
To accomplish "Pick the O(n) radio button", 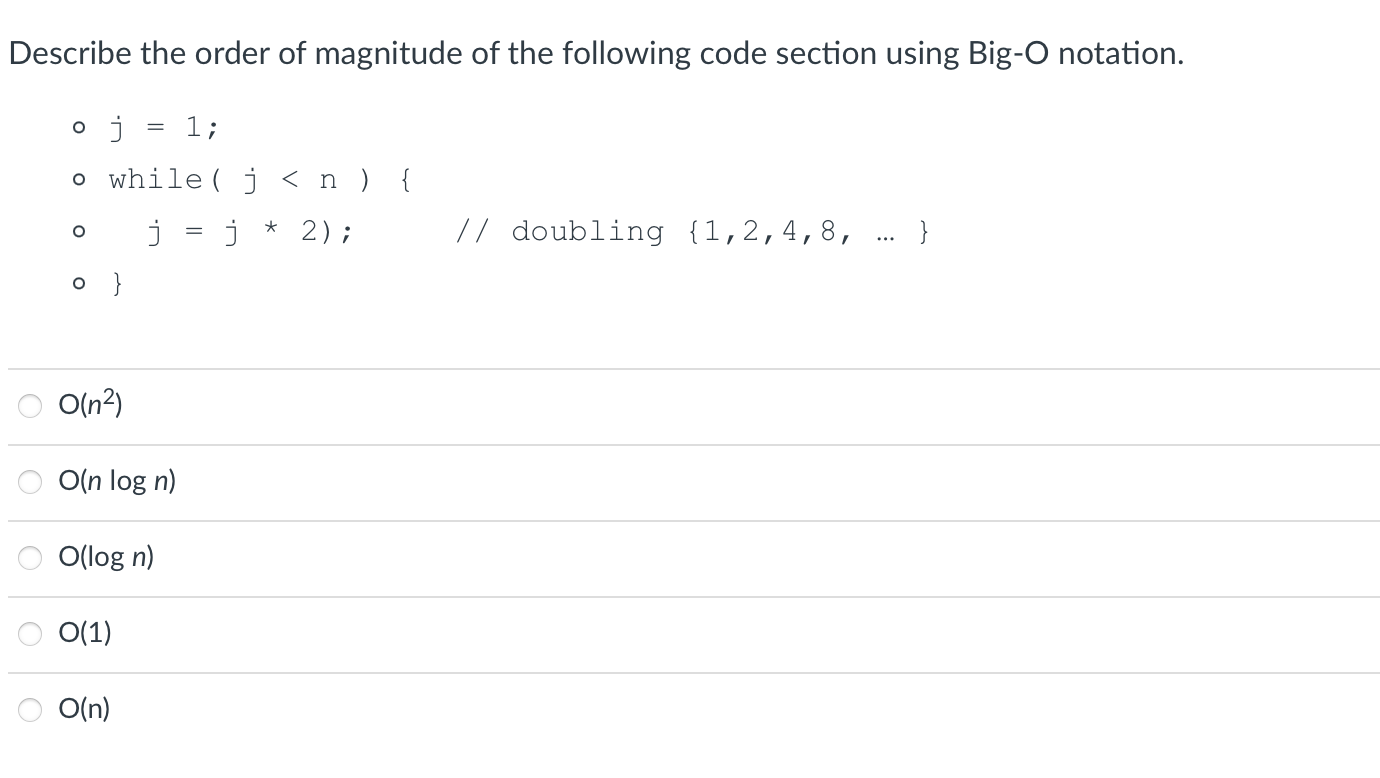I will (30, 708).
